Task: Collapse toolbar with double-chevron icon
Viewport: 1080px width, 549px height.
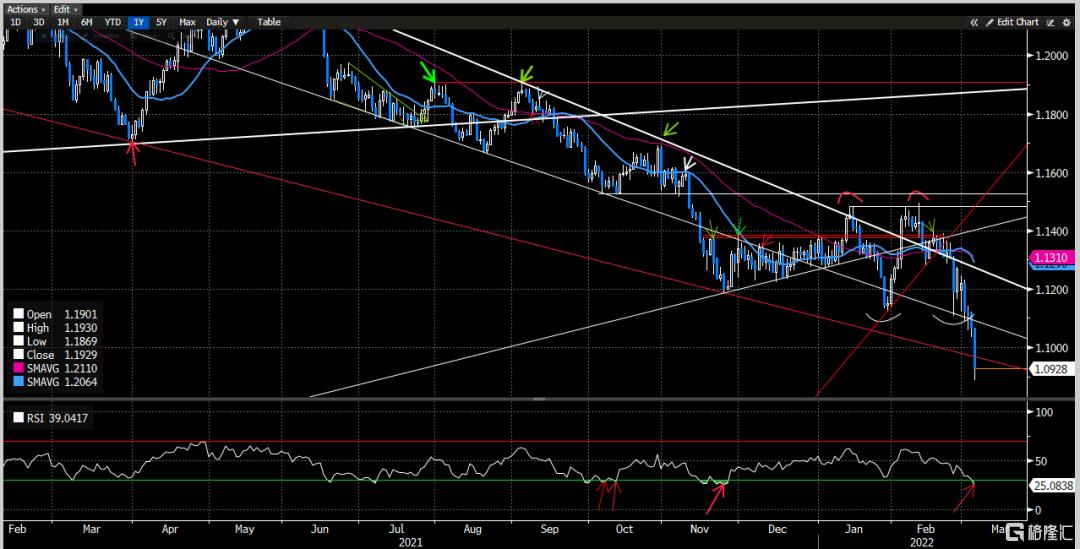Action: [x=974, y=22]
